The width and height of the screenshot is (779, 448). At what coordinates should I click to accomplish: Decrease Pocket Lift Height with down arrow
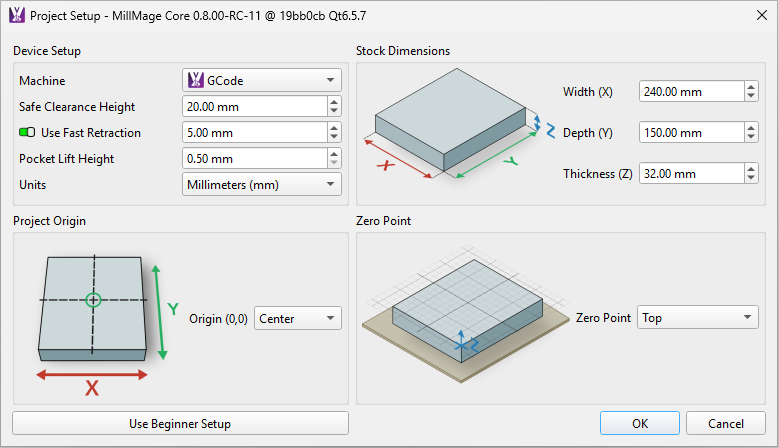(334, 163)
